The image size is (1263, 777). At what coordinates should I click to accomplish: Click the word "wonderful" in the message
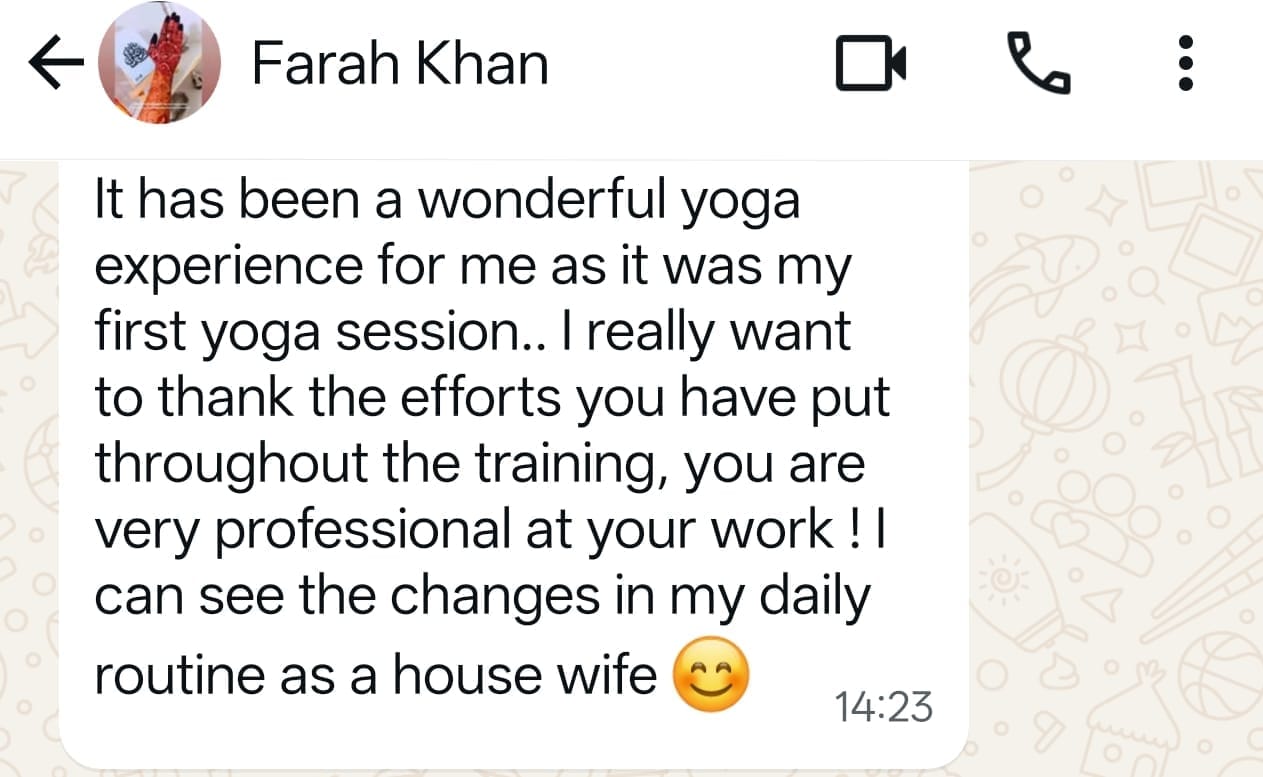[544, 200]
